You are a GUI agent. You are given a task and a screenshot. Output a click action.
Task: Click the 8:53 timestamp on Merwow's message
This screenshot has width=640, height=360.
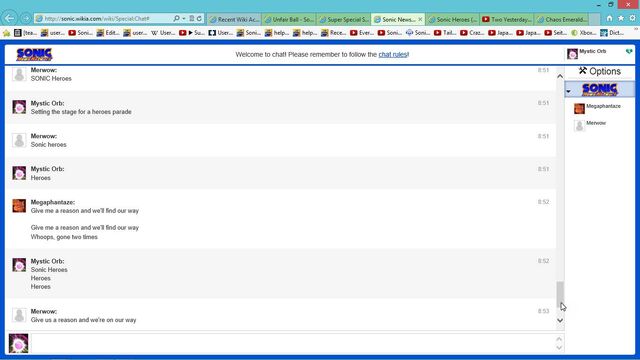[x=543, y=311]
